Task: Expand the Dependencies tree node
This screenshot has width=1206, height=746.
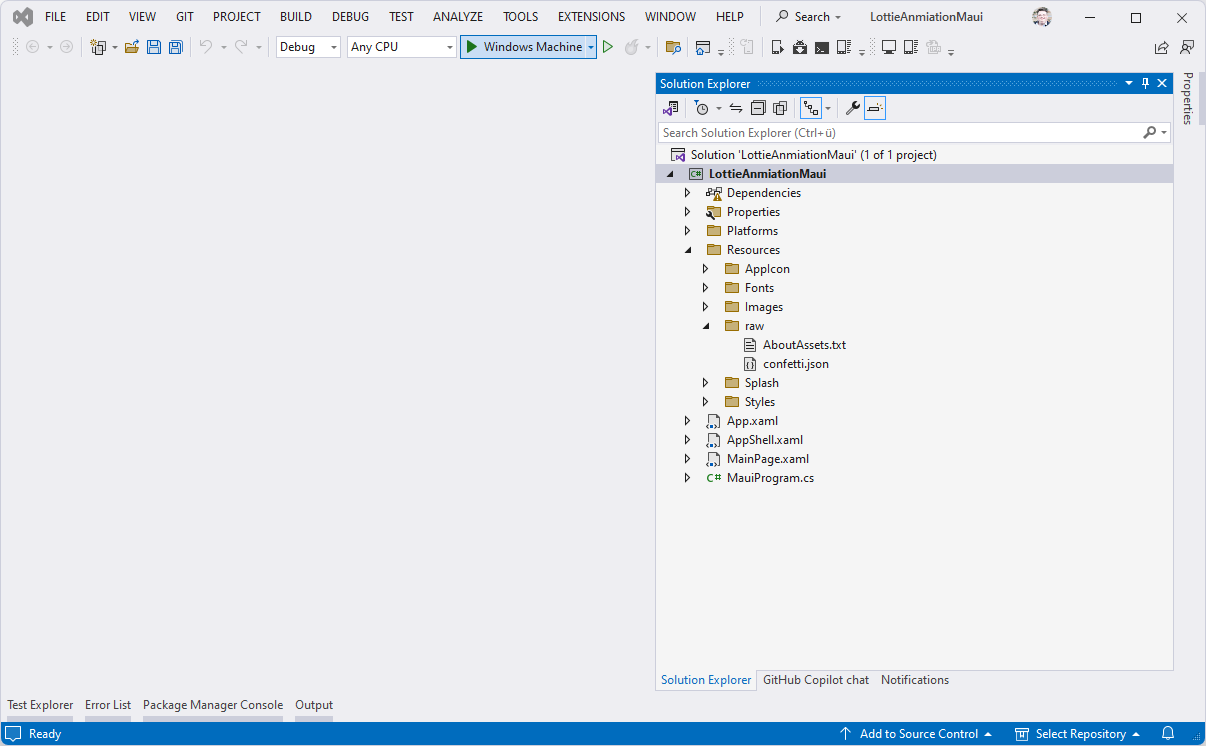Action: tap(687, 193)
